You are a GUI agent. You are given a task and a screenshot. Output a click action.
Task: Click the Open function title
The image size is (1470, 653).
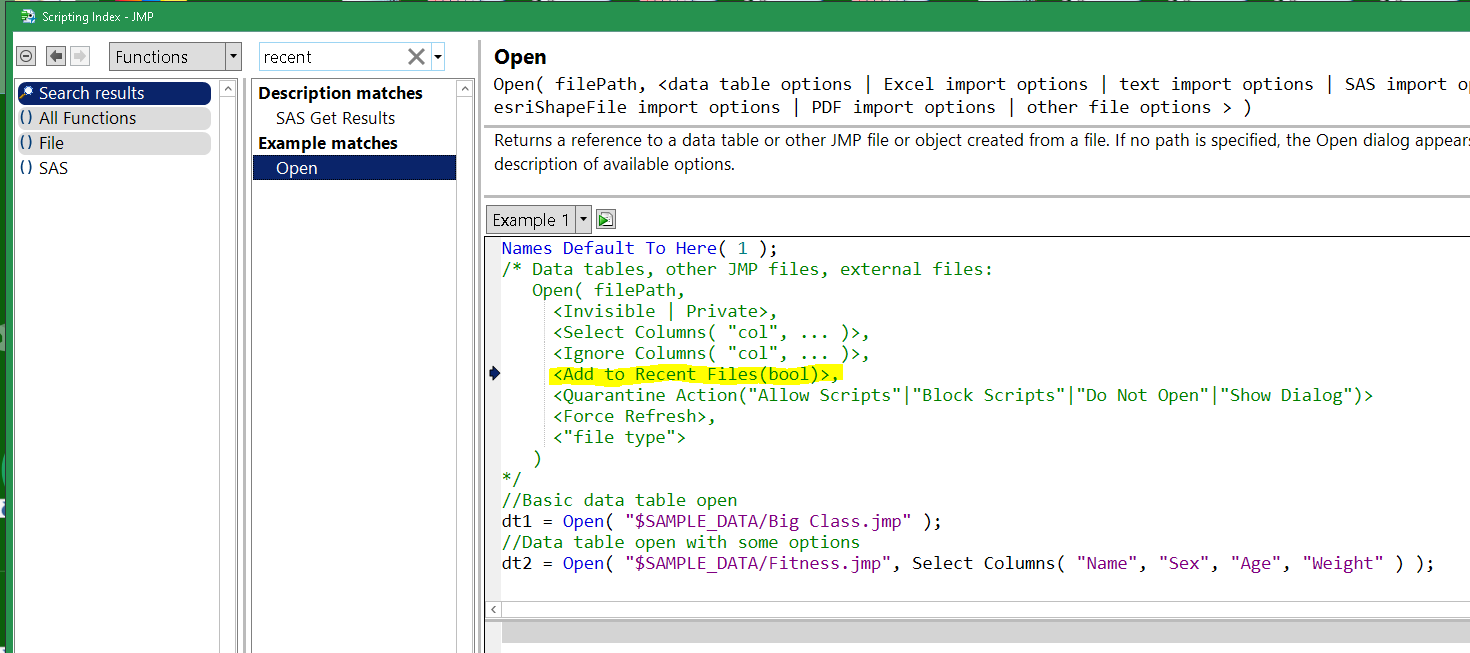pos(520,57)
